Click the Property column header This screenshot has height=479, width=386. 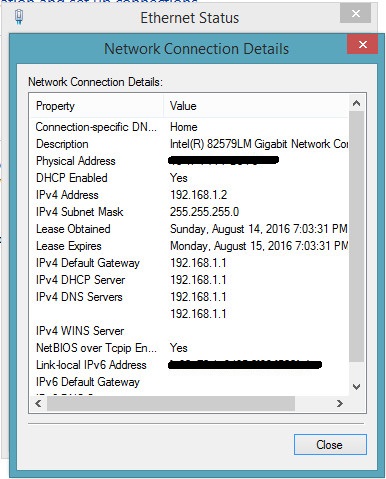(x=97, y=106)
